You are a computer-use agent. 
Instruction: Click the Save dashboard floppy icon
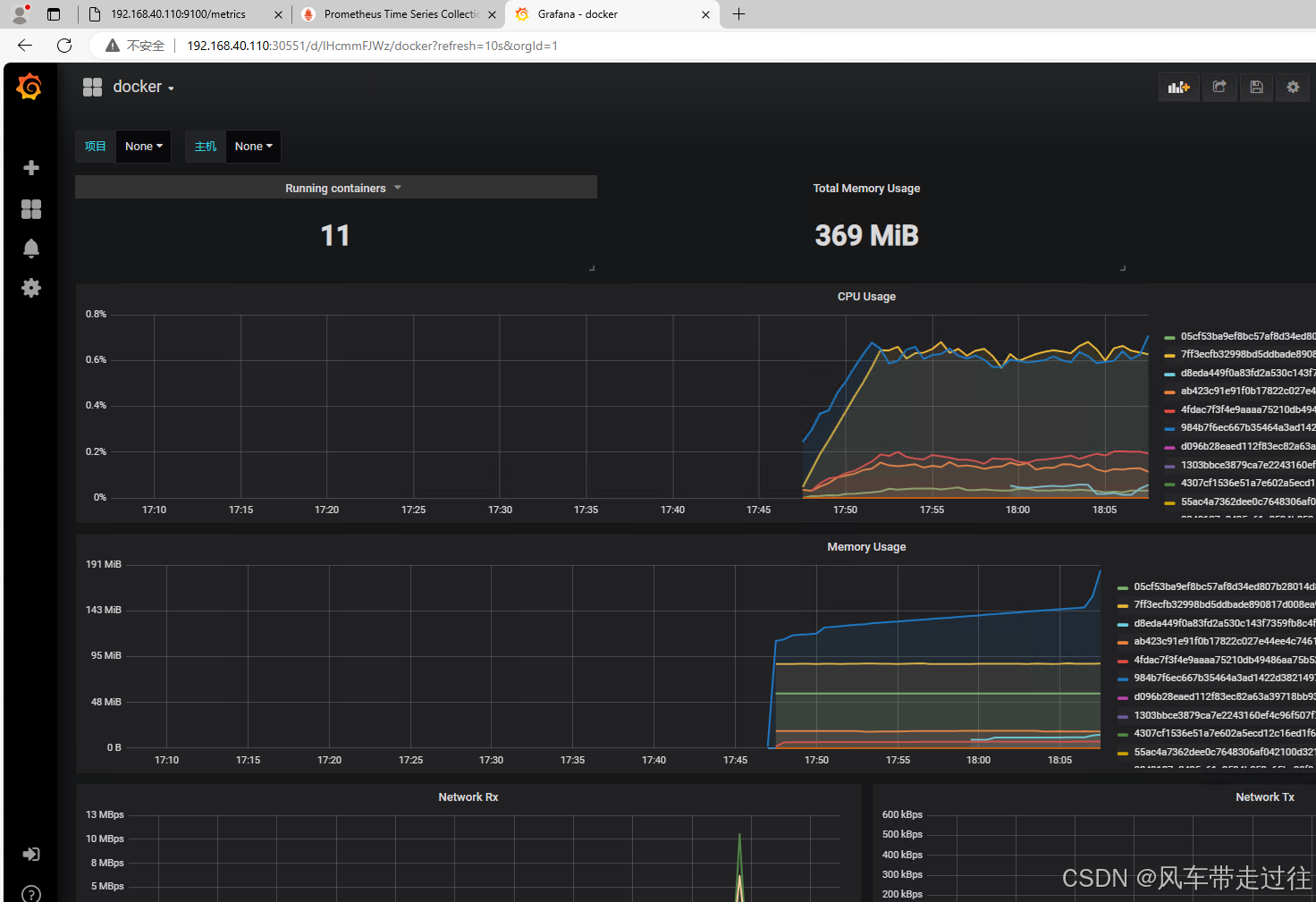point(1256,87)
